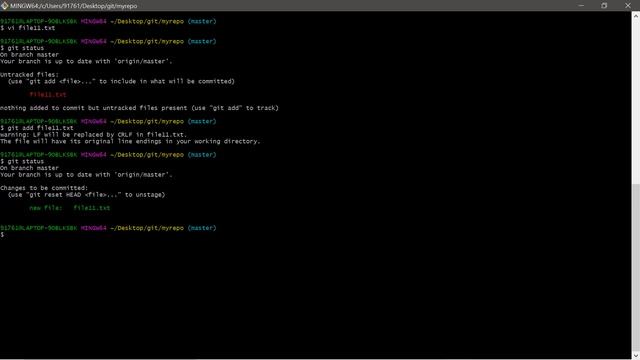Click the 'nothing added to commit' message line
The height and width of the screenshot is (360, 640).
coord(139,108)
